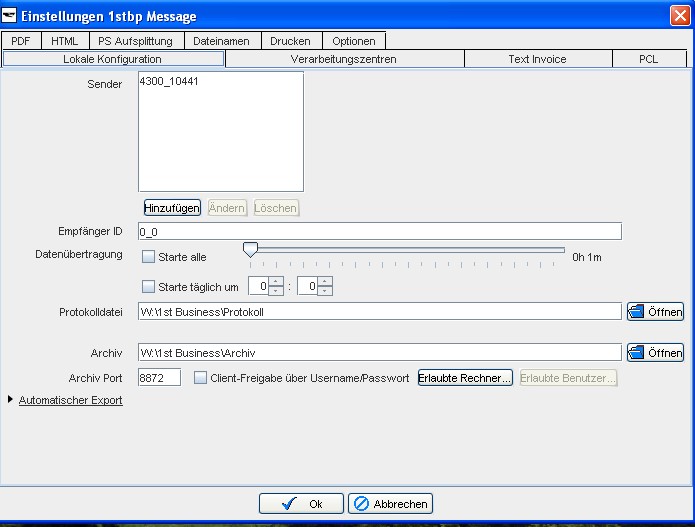Enable the Starte alle checkbox
The image size is (695, 527).
pyautogui.click(x=148, y=257)
